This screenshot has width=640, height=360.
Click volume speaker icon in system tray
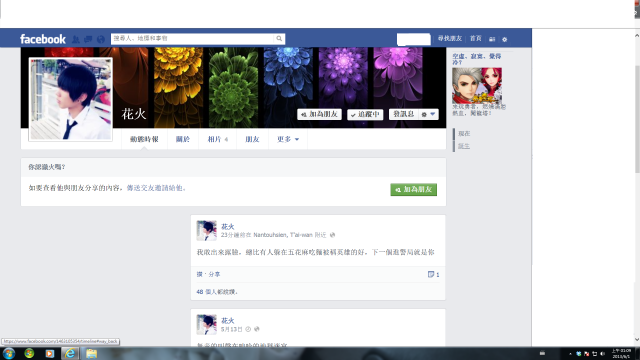point(602,354)
